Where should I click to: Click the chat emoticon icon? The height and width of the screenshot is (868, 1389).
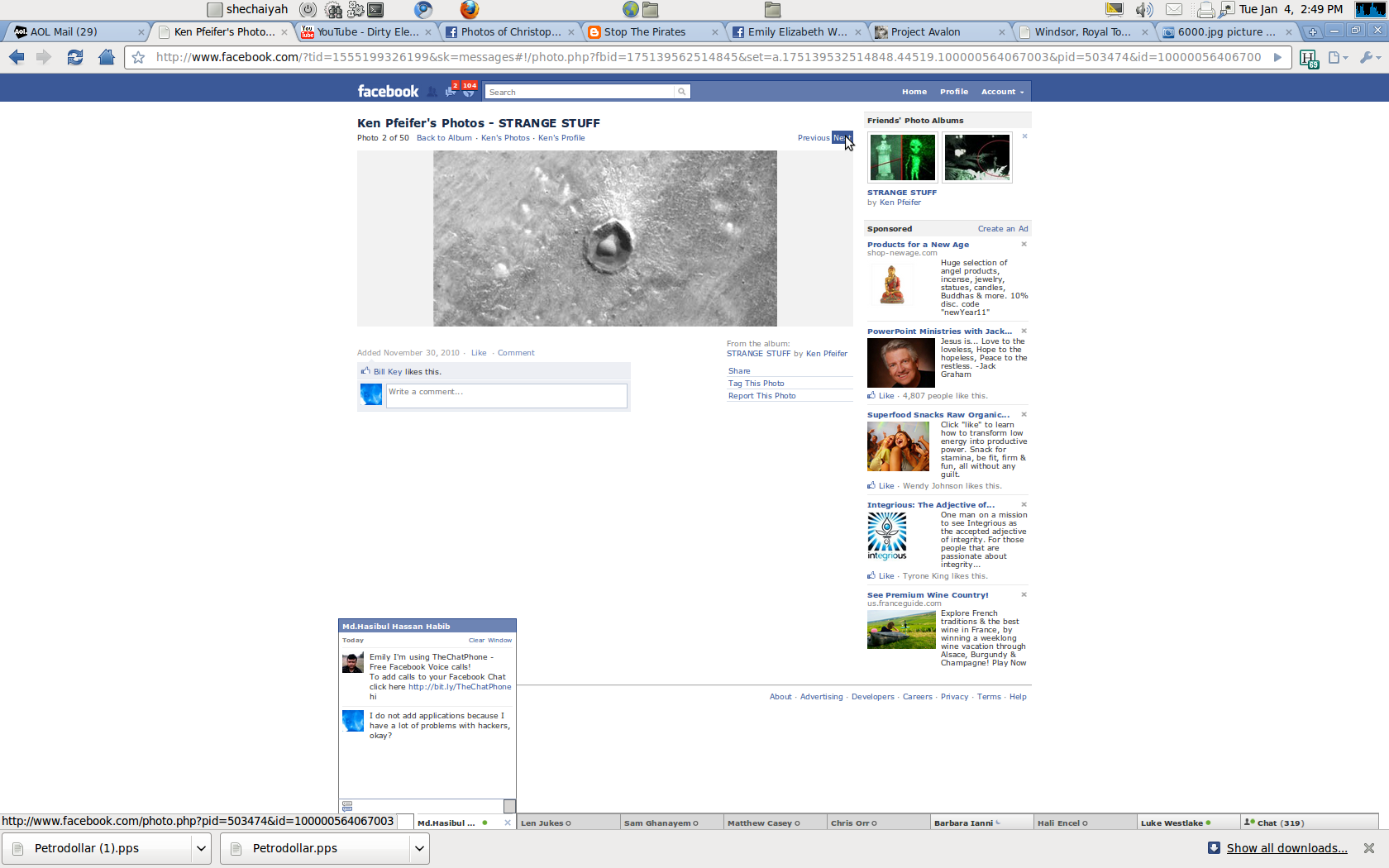click(x=347, y=805)
